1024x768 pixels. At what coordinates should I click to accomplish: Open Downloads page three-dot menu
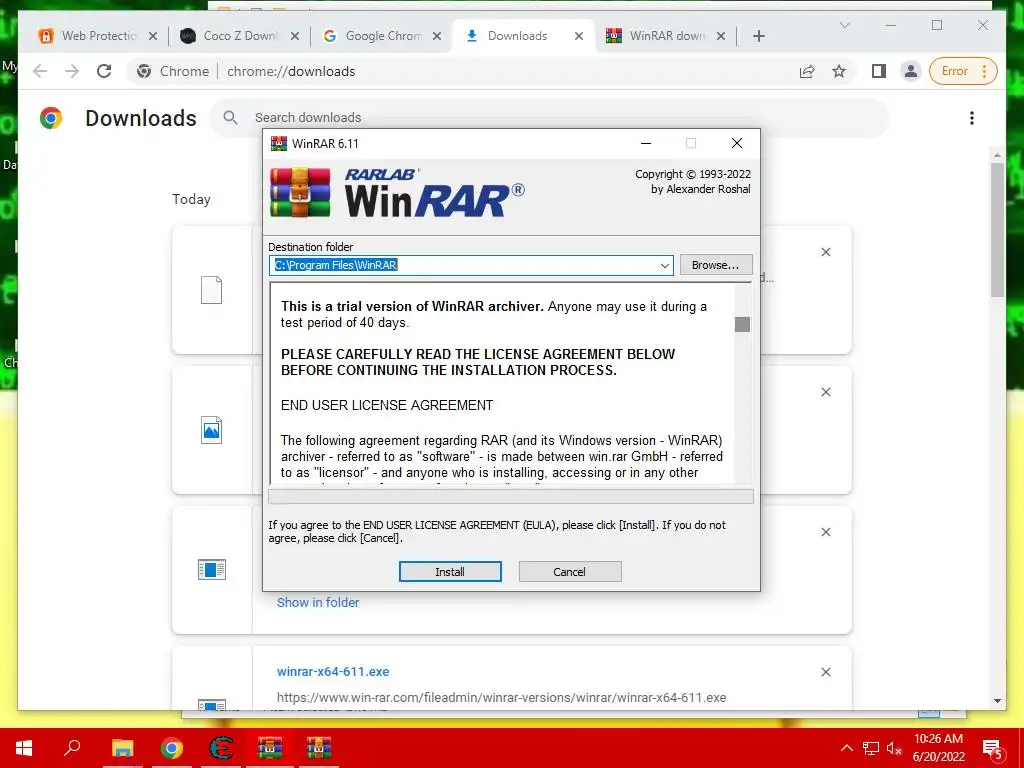pos(972,118)
